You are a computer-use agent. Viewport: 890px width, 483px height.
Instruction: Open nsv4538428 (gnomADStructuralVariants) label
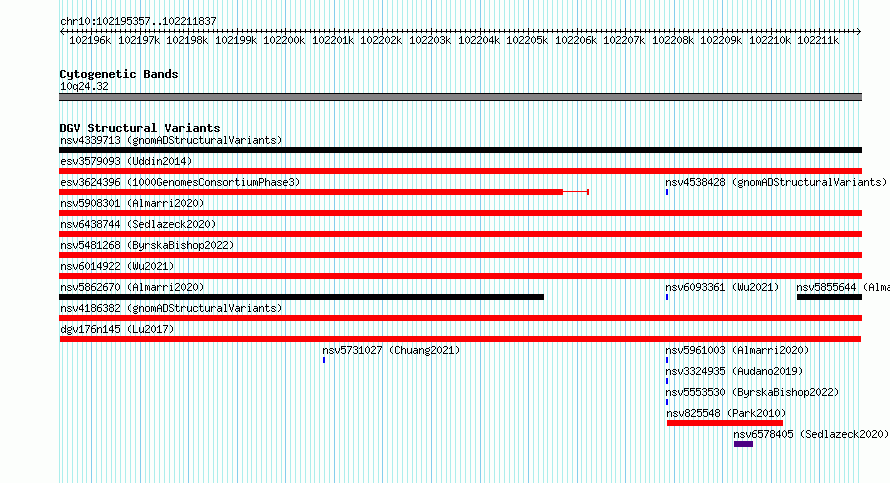776,182
